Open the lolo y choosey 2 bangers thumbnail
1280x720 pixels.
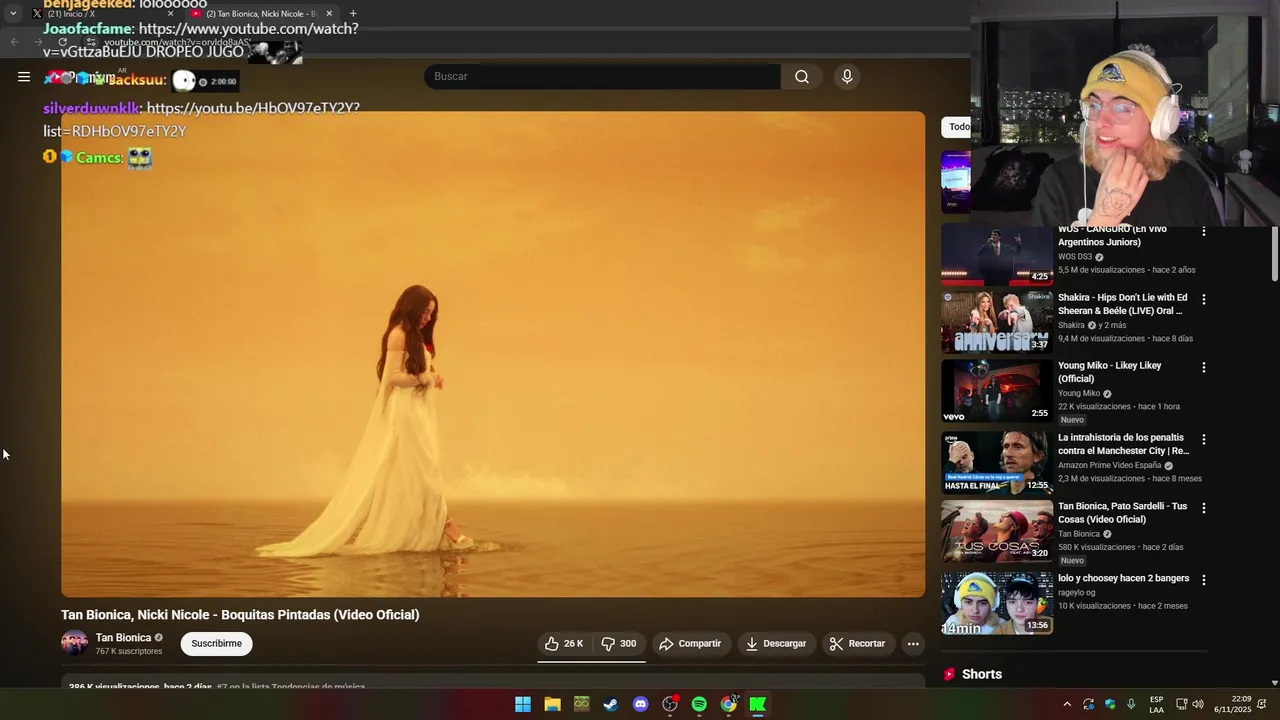(x=997, y=603)
